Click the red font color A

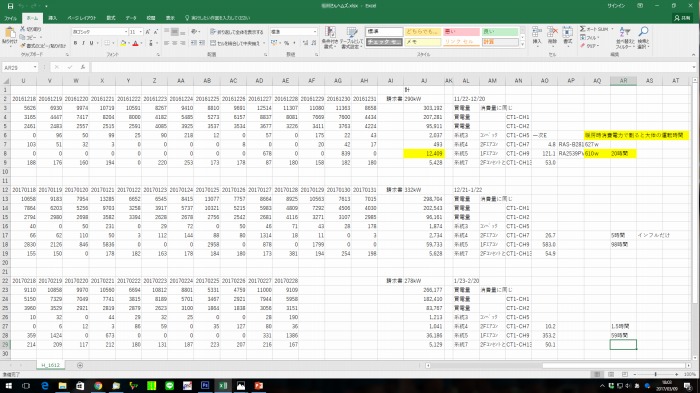pyautogui.click(x=136, y=43)
